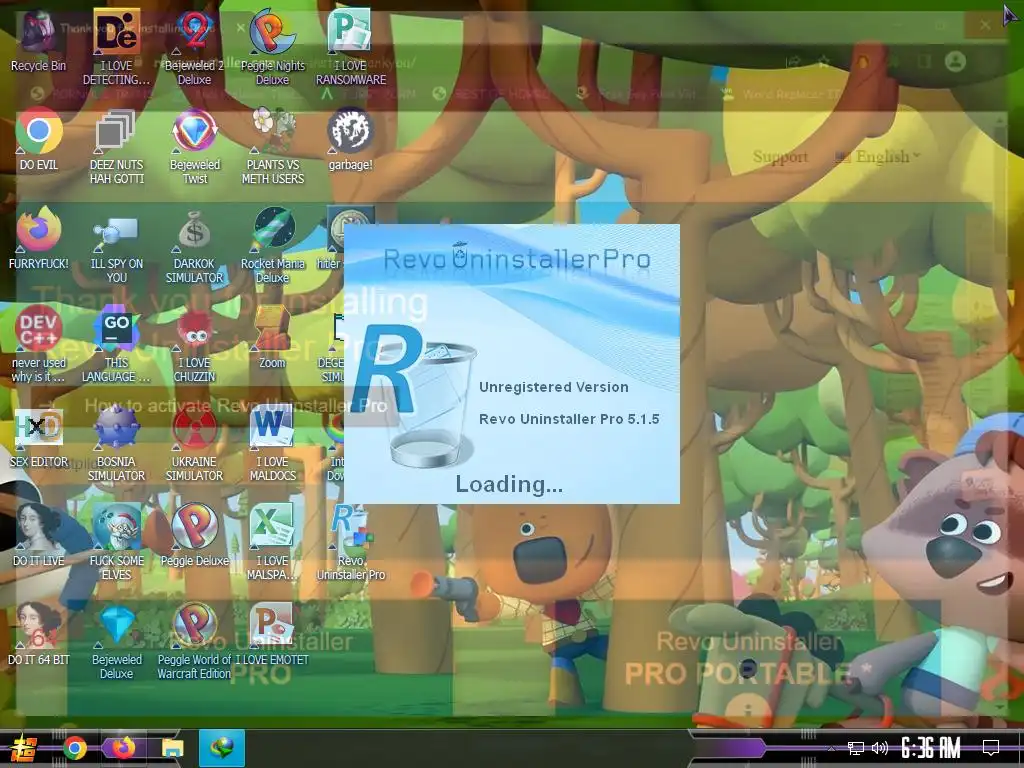Select the active globe taskbar app
The width and height of the screenshot is (1024, 768).
(222, 748)
